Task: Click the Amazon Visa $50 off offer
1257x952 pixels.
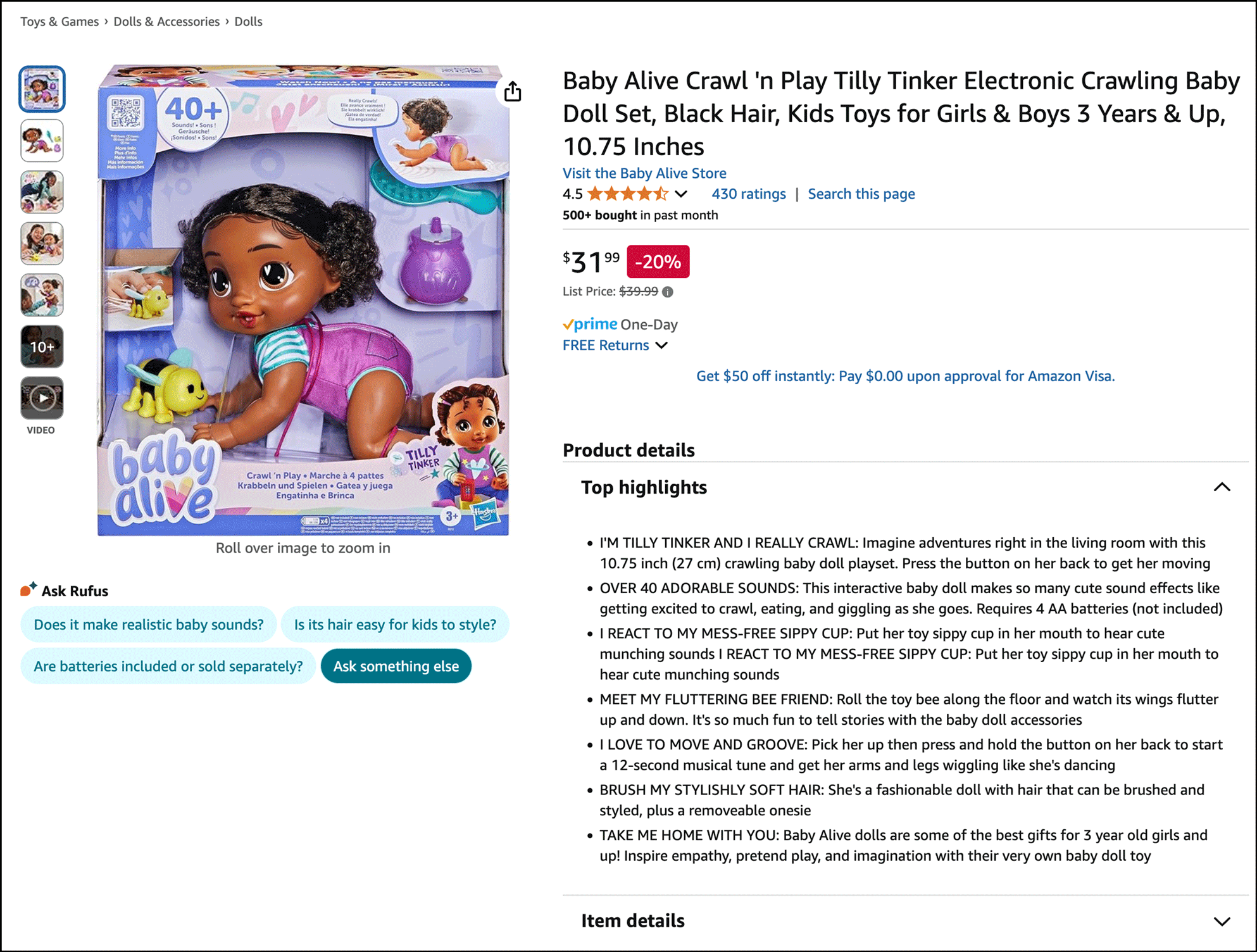Action: point(905,376)
